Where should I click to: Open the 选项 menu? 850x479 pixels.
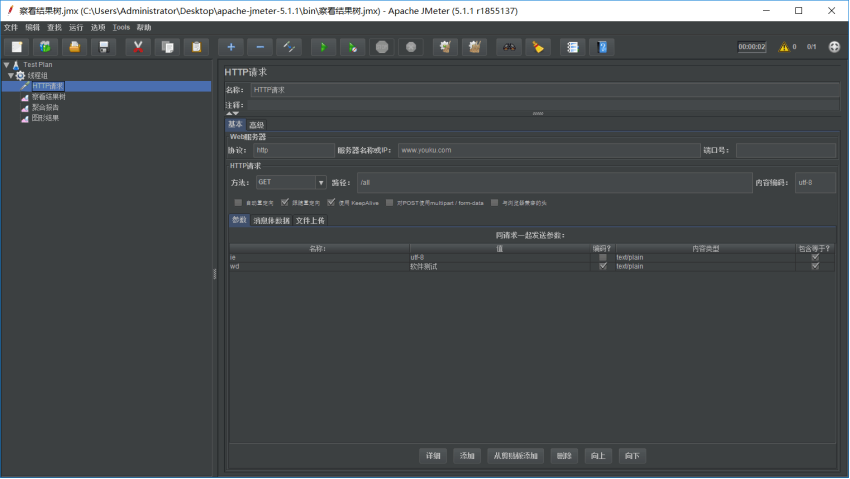point(98,28)
